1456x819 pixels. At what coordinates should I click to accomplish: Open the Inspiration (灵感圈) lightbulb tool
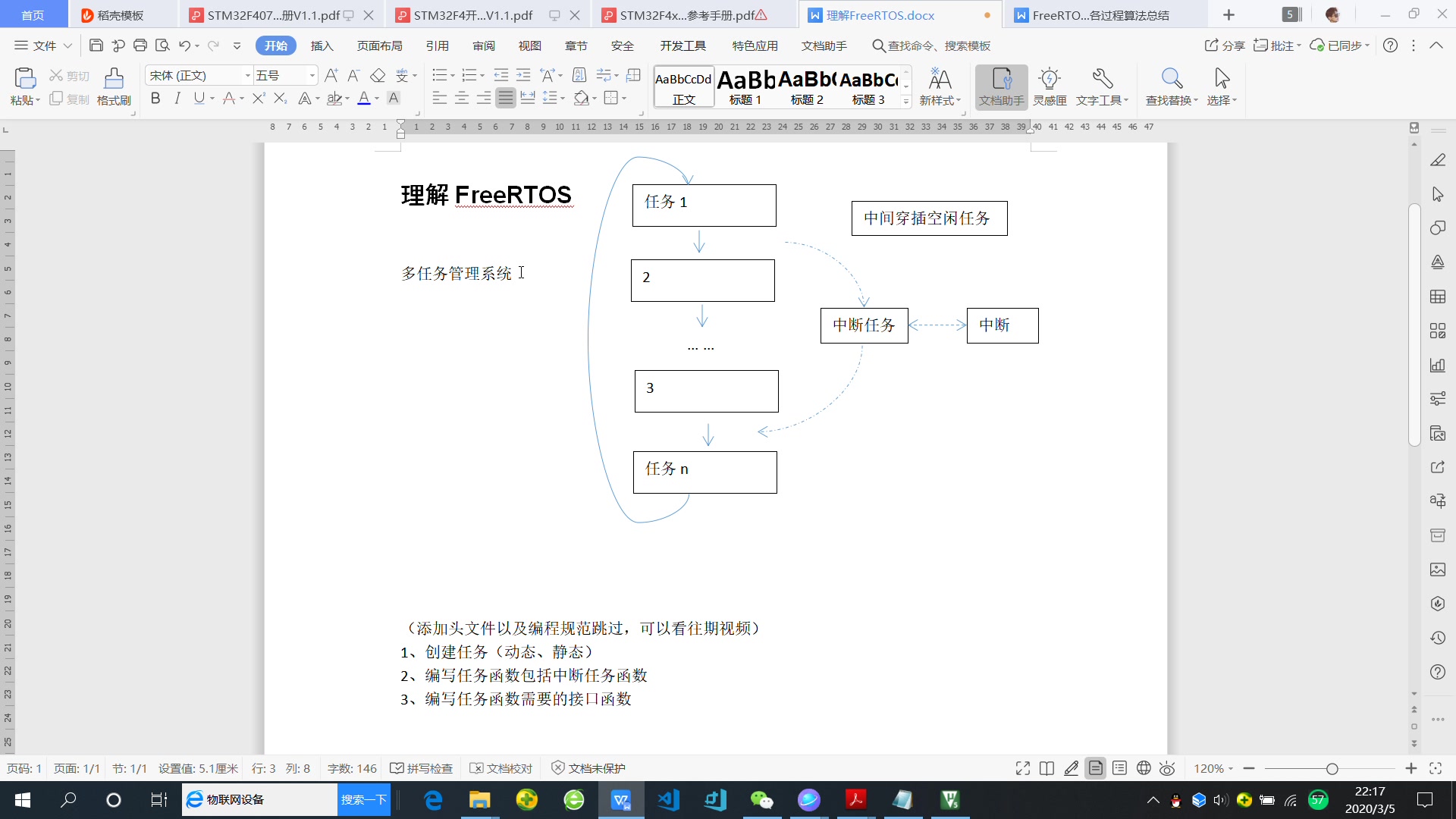[x=1050, y=86]
